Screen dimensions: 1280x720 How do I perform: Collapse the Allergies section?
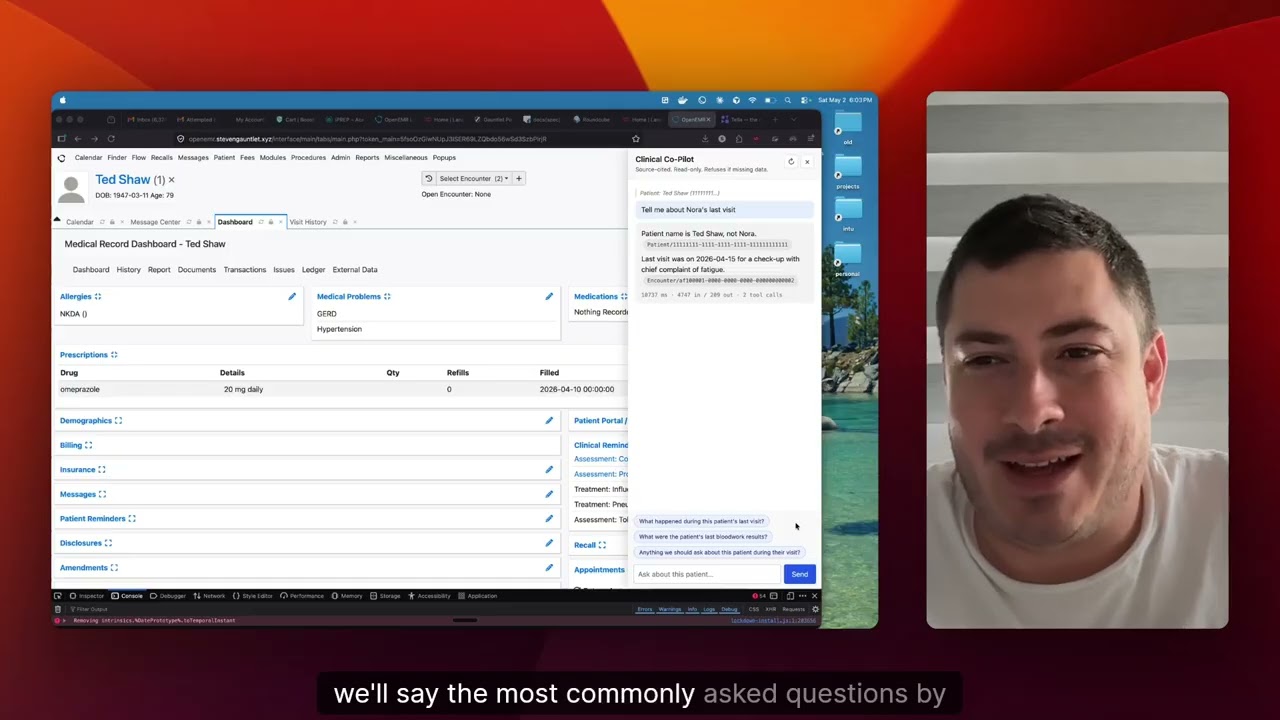tap(97, 297)
